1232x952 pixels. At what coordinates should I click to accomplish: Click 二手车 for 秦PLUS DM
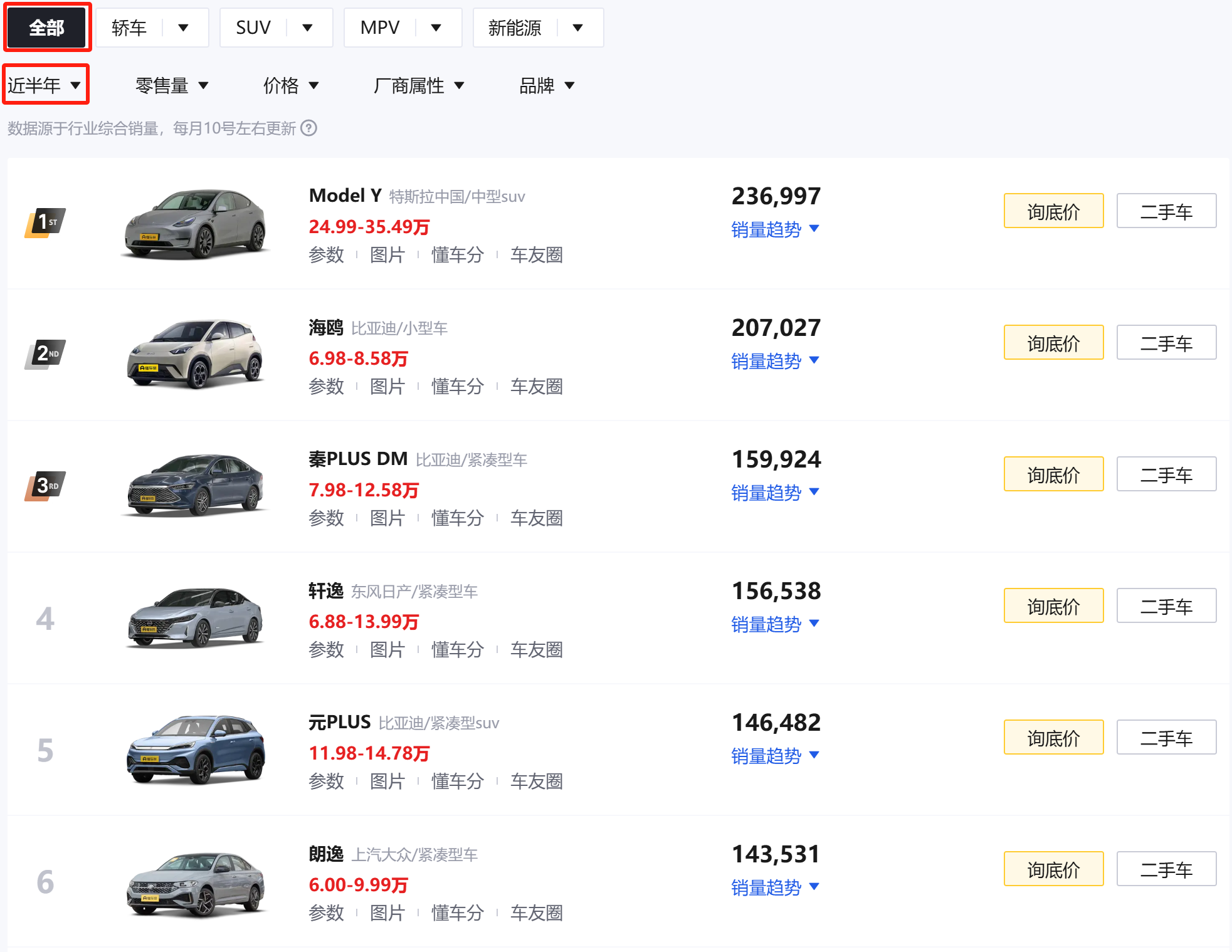click(x=1167, y=474)
